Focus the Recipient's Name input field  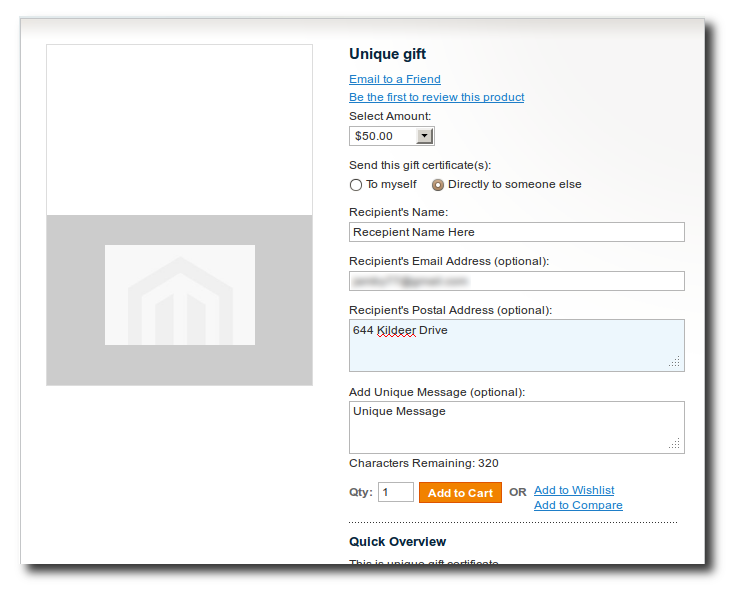(x=516, y=232)
